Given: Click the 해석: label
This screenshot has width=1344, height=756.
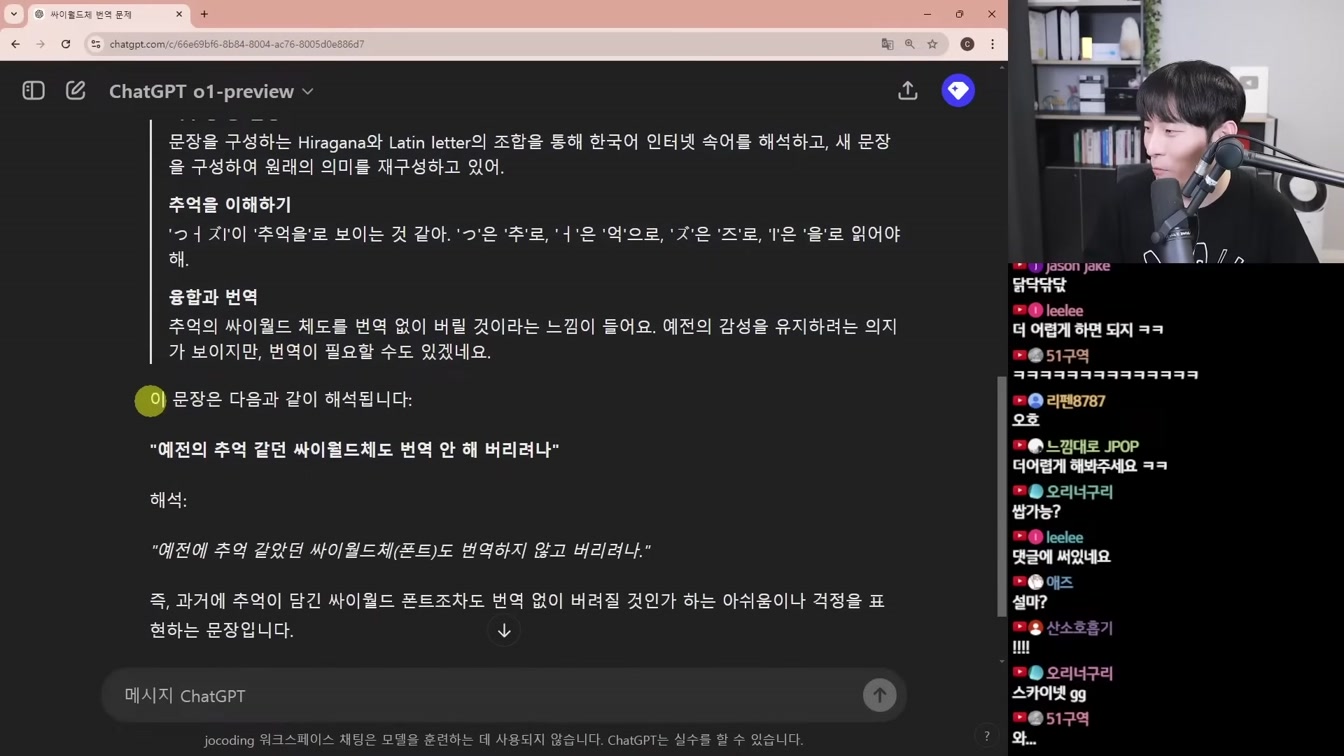Looking at the screenshot, I should 169,500.
